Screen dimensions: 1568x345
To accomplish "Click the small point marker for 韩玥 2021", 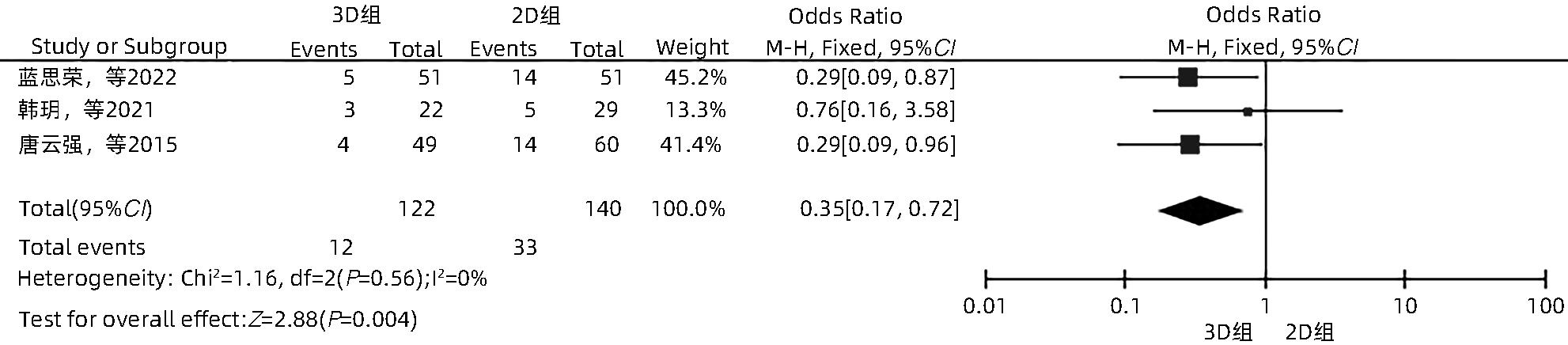I will tap(1248, 112).
